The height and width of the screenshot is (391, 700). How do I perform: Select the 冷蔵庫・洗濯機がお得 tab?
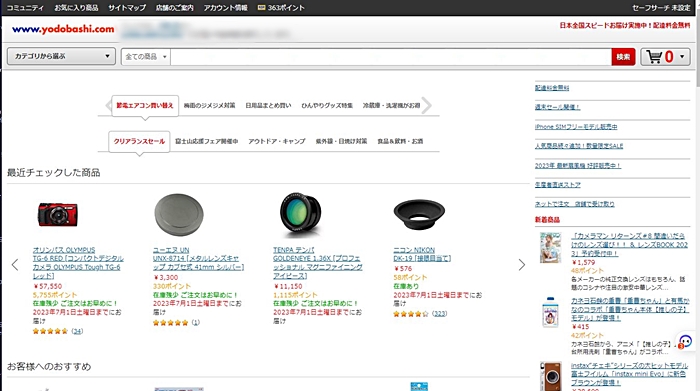pyautogui.click(x=391, y=106)
